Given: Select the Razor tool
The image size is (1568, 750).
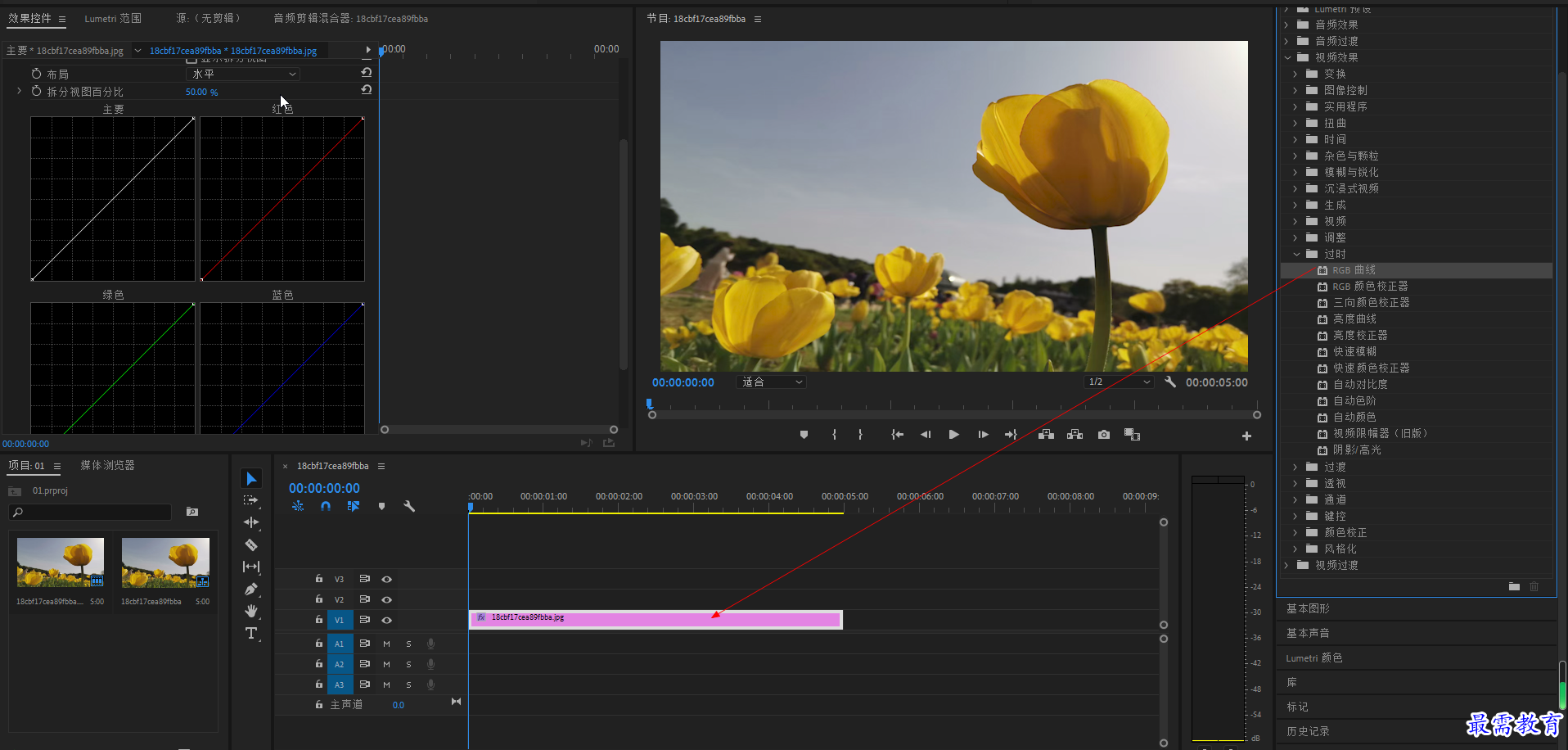Looking at the screenshot, I should click(251, 544).
